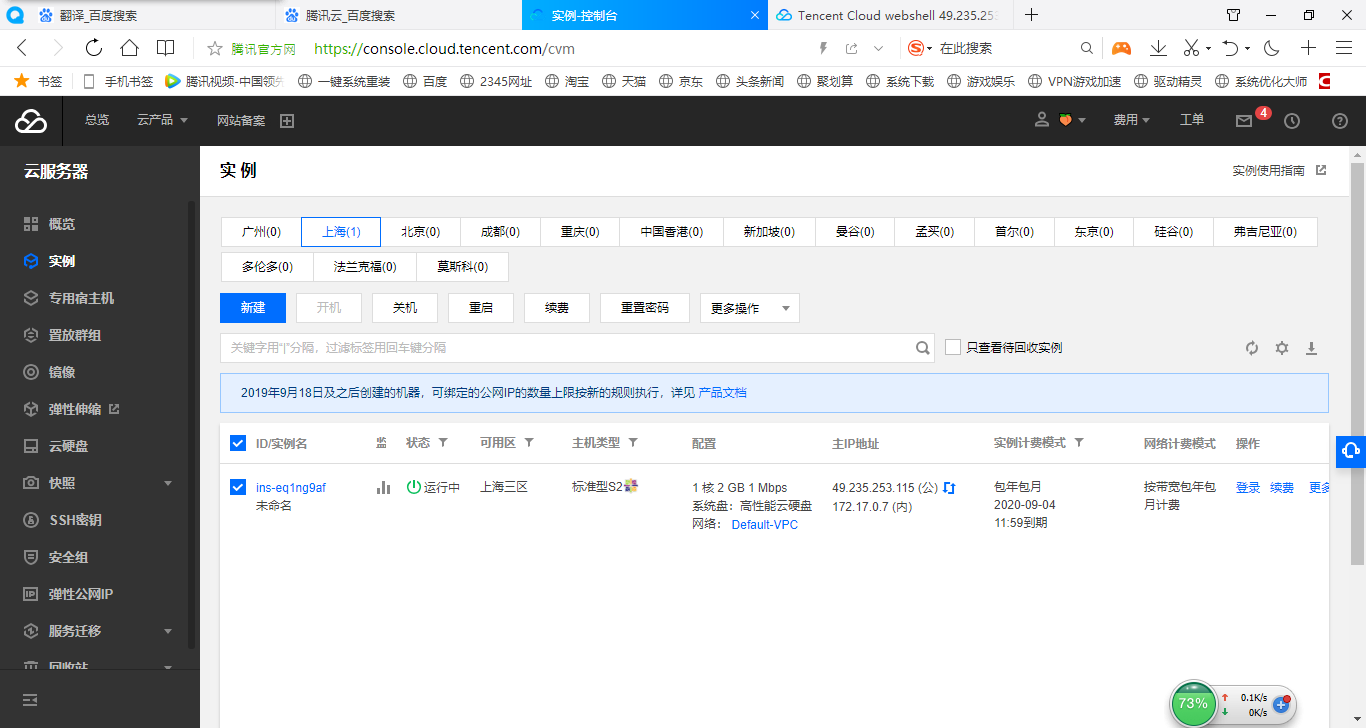
Task: Open the ins-eq1ng9af instance link
Action: point(291,488)
